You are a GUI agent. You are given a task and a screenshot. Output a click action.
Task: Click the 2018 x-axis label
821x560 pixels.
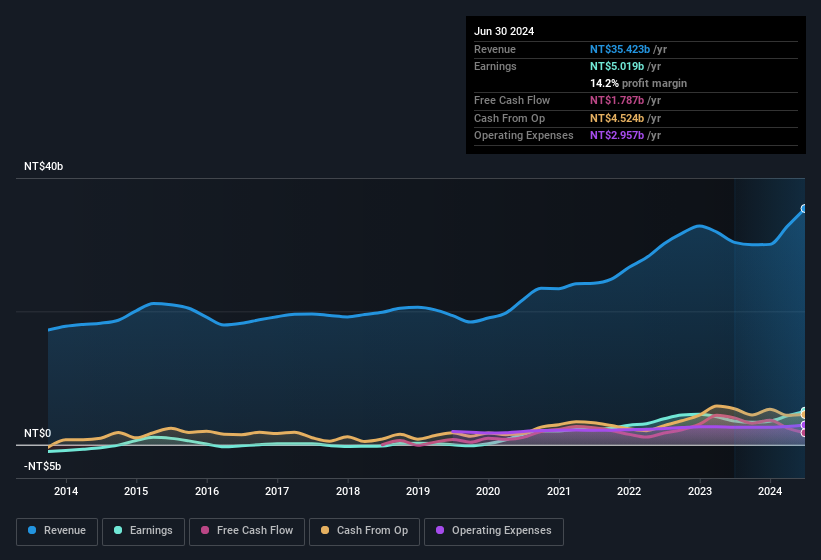[348, 491]
